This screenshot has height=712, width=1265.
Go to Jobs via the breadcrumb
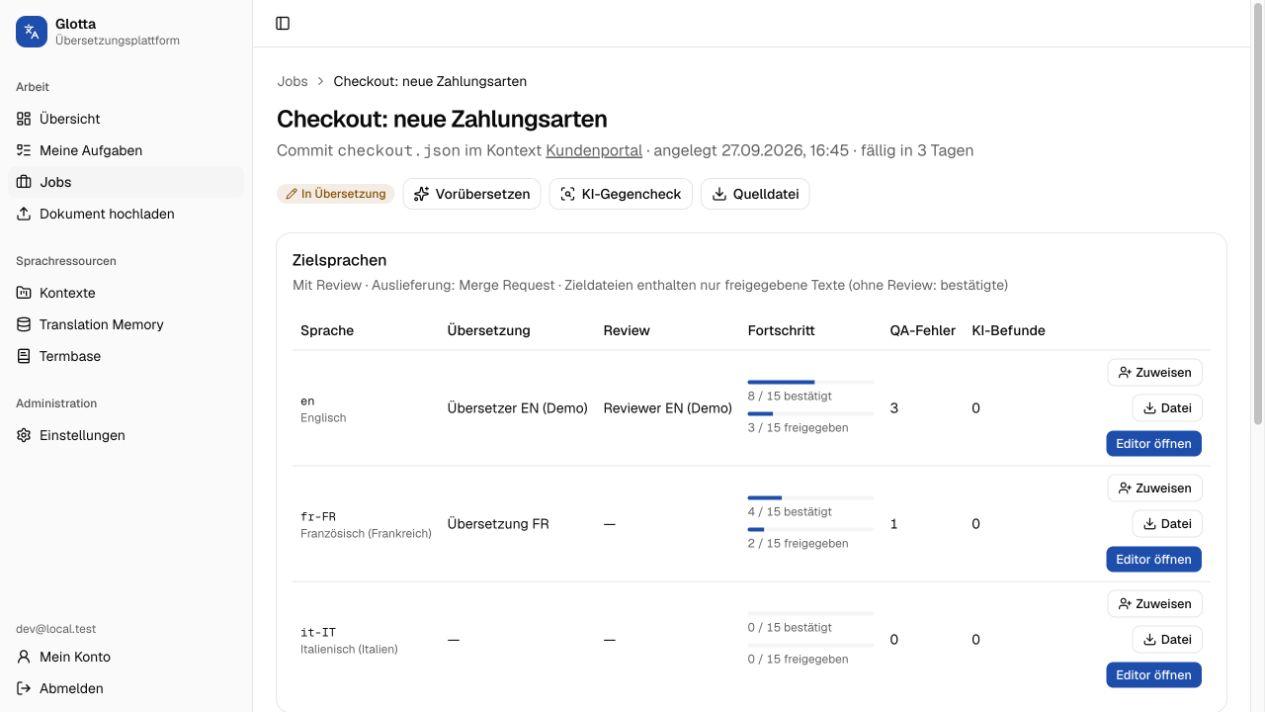tap(293, 81)
